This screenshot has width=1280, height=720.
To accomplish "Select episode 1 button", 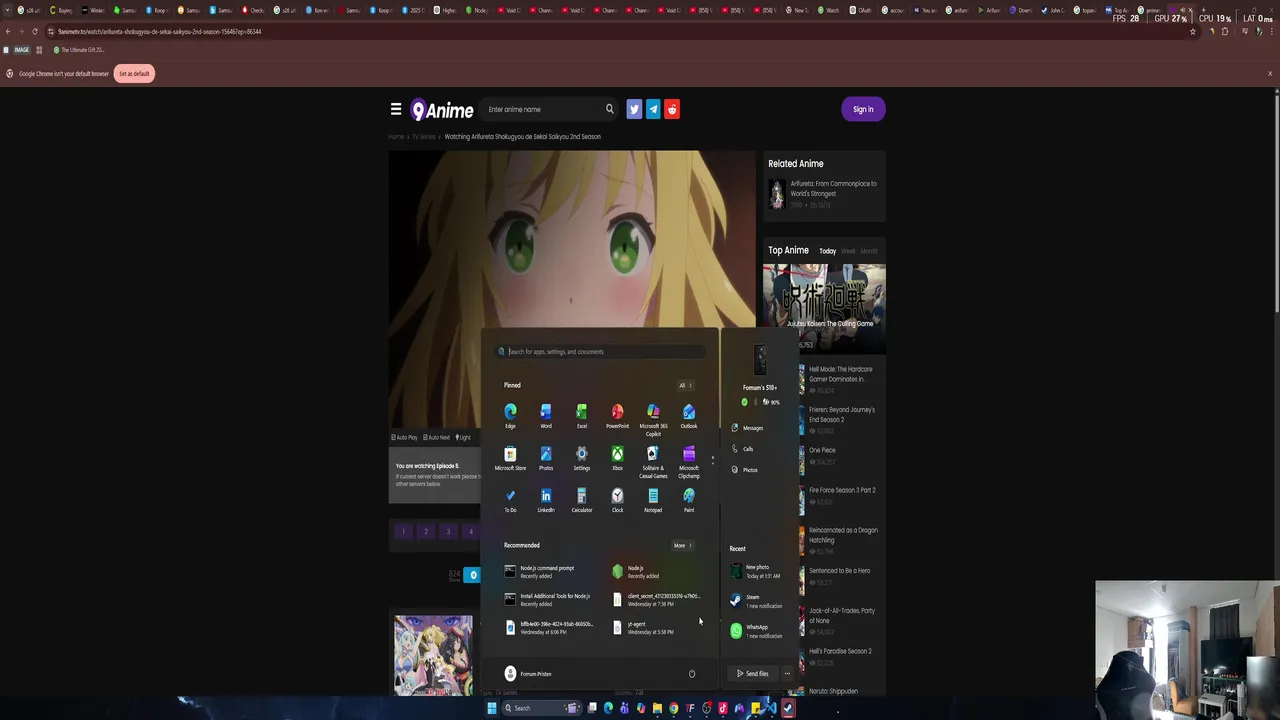I will 403,532.
